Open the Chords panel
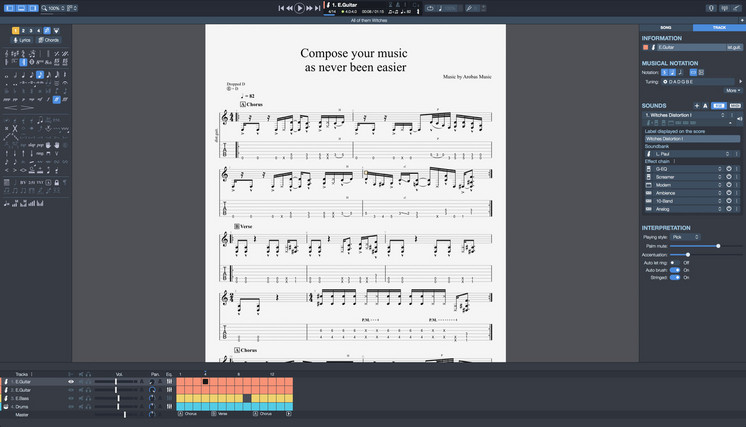This screenshot has height=427, width=746. coord(49,40)
